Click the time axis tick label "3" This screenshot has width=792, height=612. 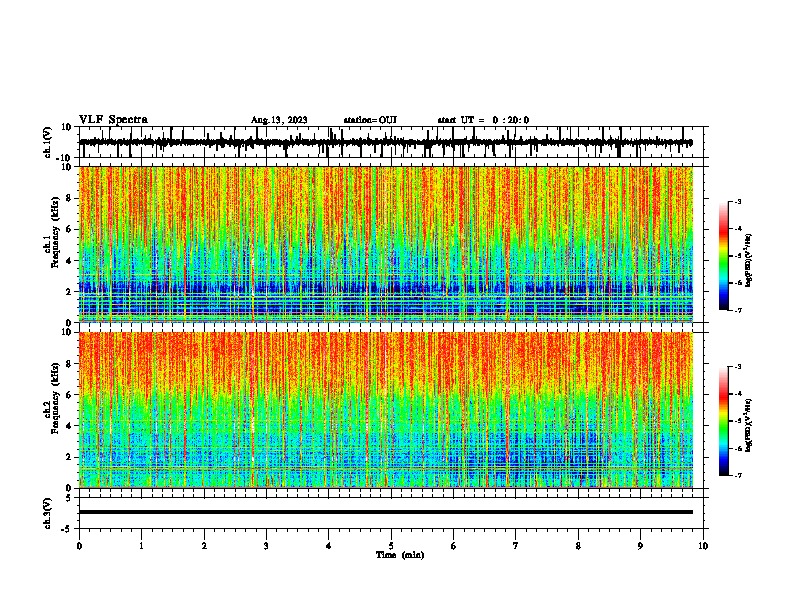(266, 546)
